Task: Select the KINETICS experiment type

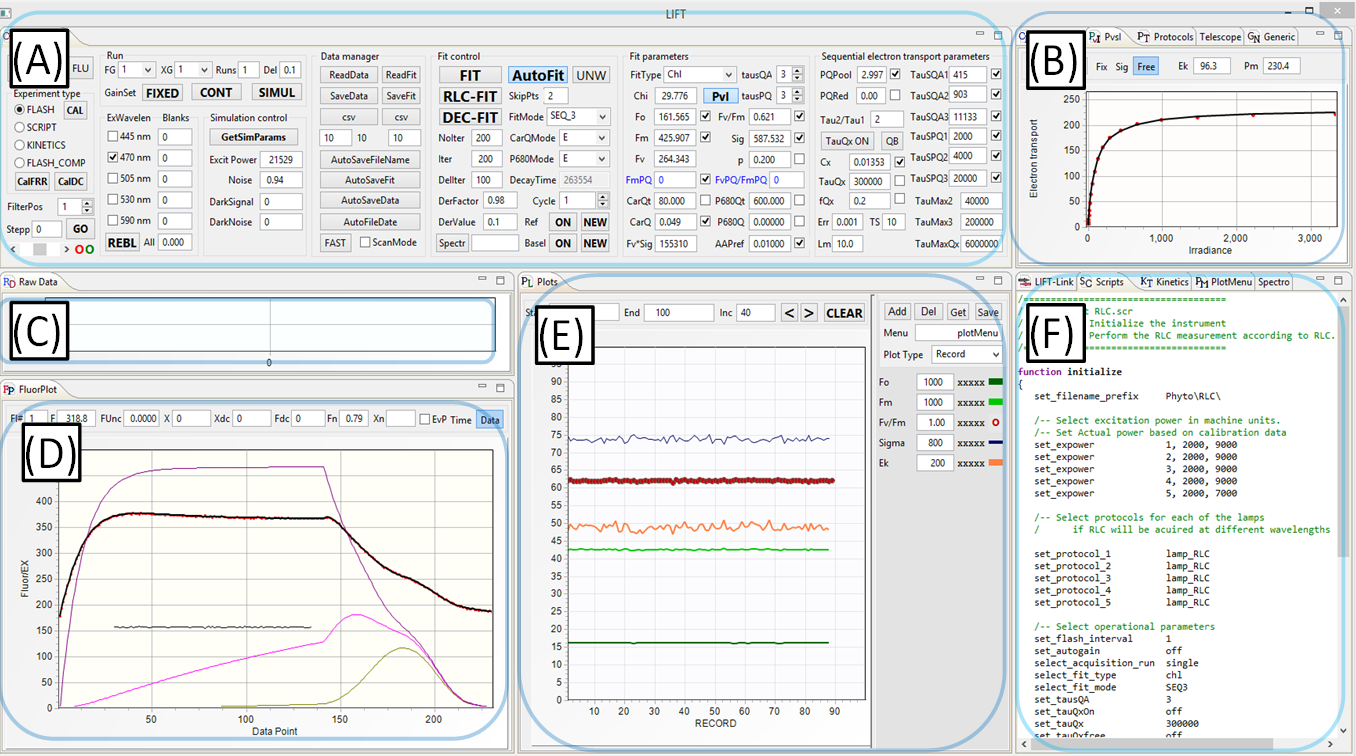Action: click(21, 145)
